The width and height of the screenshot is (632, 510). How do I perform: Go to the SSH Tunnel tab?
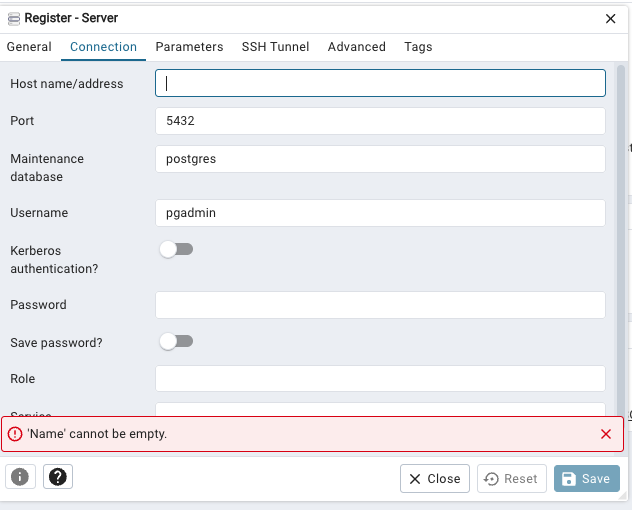(275, 47)
